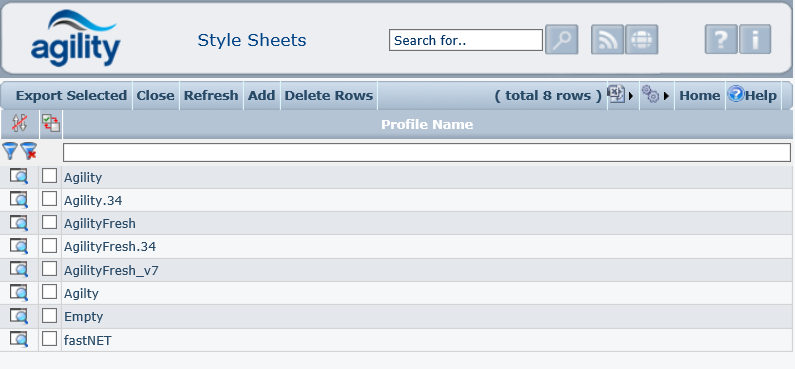Click the globe icon in header
This screenshot has height=369, width=795.
pyautogui.click(x=641, y=40)
